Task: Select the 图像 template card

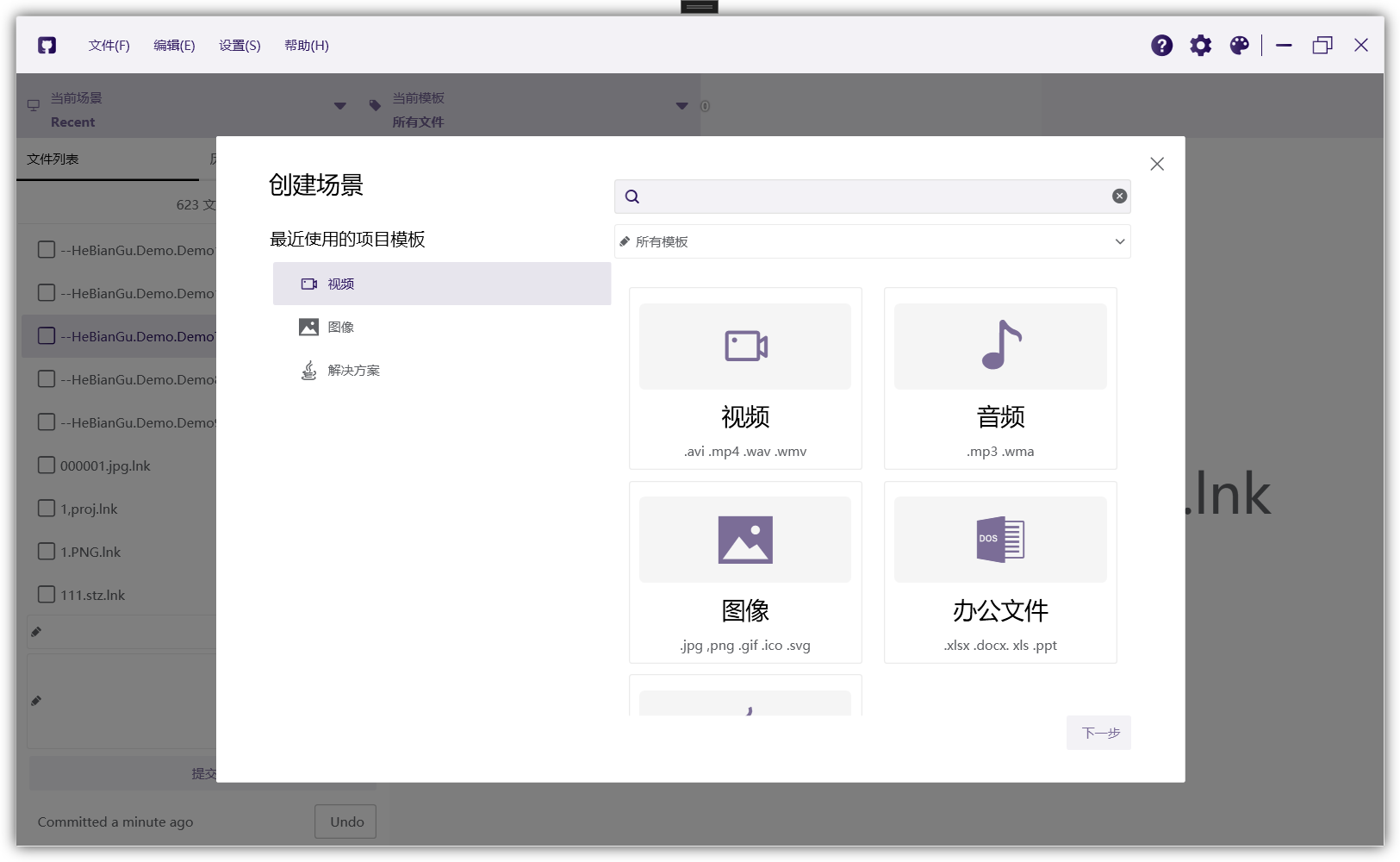Action: pyautogui.click(x=745, y=572)
